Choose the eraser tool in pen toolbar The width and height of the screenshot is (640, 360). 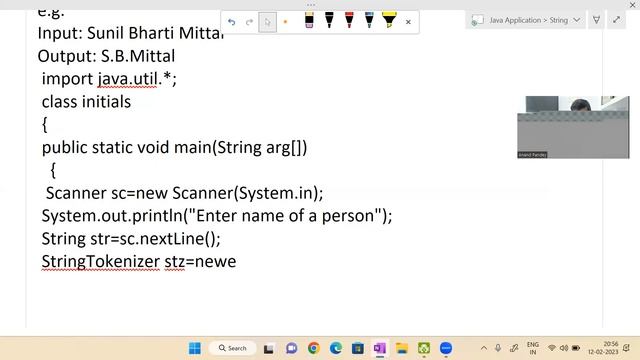tap(309, 20)
